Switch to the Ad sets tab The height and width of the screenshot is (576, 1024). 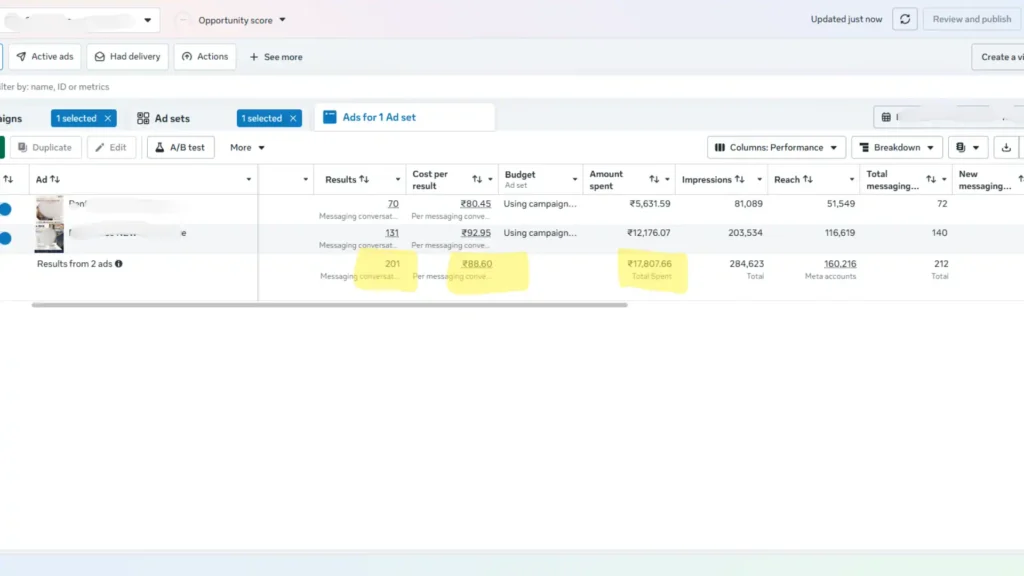[x=163, y=118]
